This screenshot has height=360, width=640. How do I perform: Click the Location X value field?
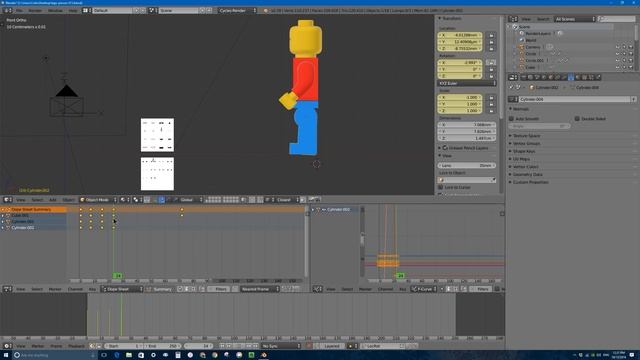tap(460, 35)
